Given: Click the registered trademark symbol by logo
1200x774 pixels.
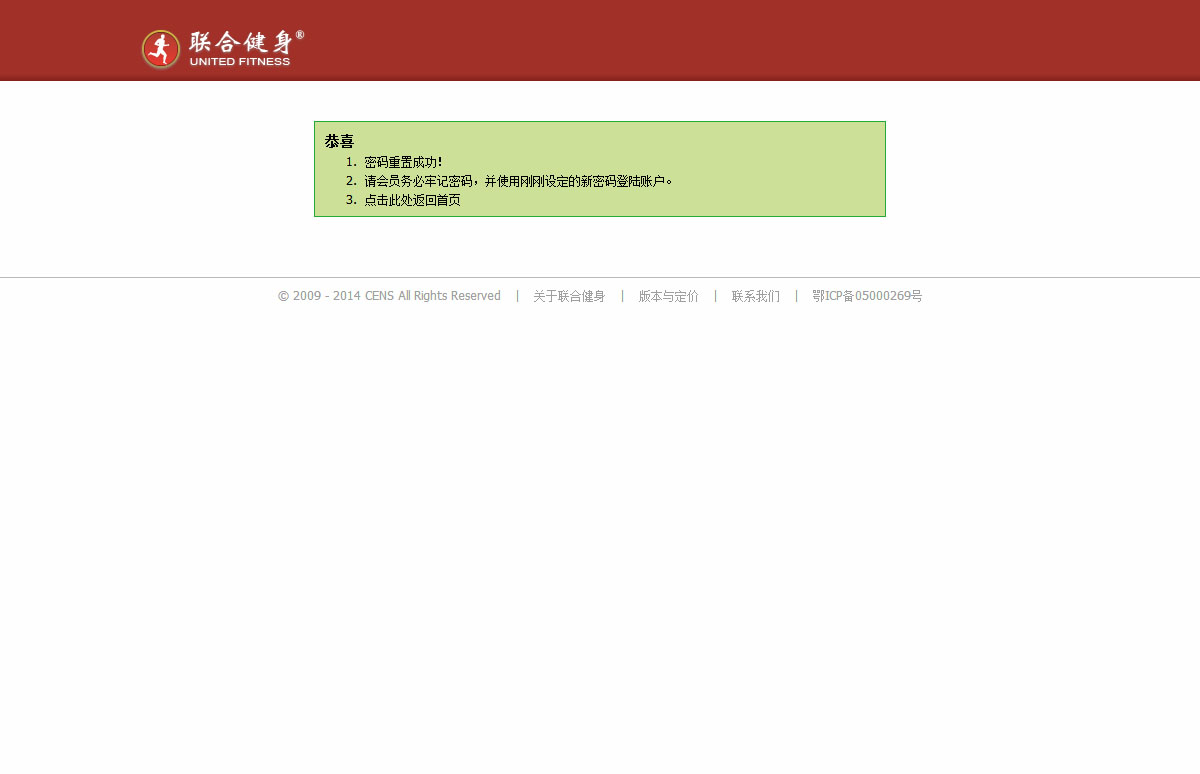Looking at the screenshot, I should coord(300,35).
